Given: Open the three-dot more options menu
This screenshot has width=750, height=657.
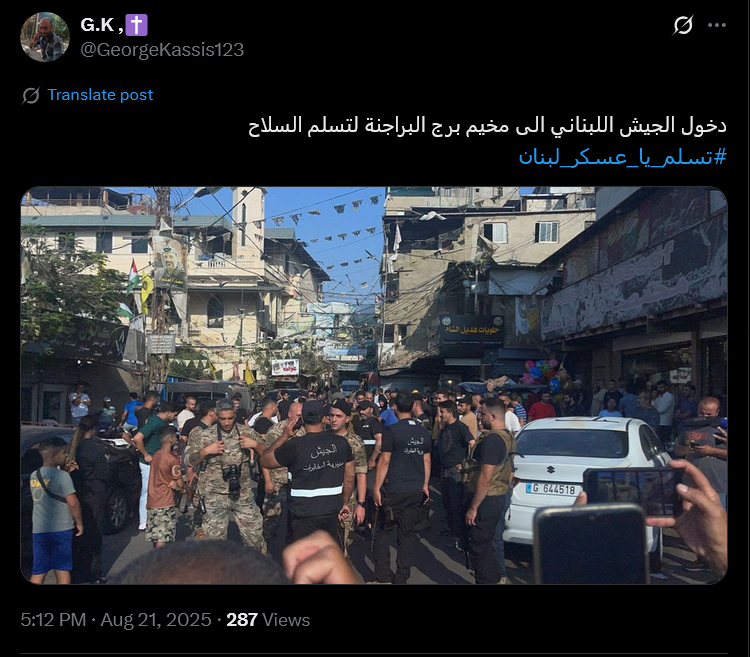Looking at the screenshot, I should tap(717, 25).
